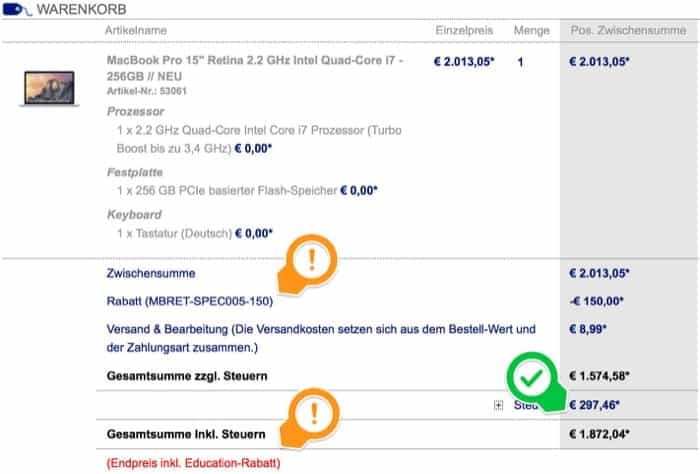Click the Zwischensumme label
Image resolution: width=700 pixels, height=474 pixels.
click(151, 274)
